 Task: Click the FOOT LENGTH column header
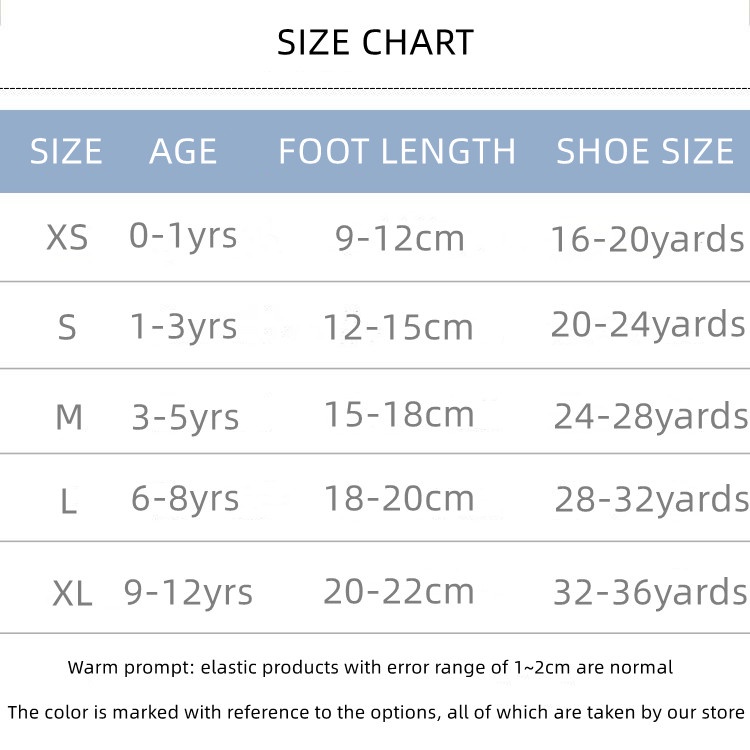pos(397,151)
